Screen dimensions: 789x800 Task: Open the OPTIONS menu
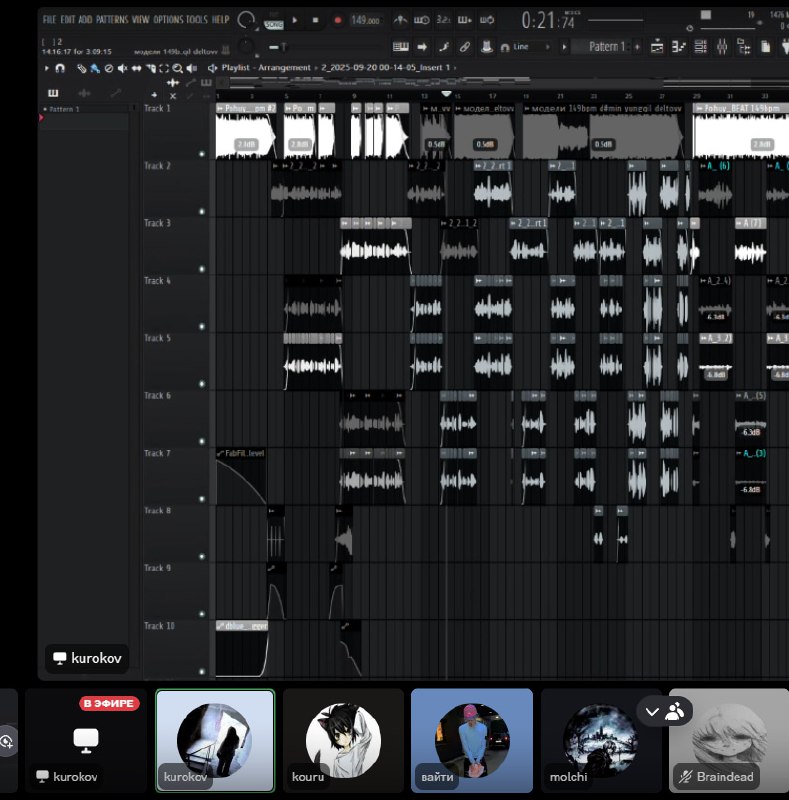tap(168, 20)
